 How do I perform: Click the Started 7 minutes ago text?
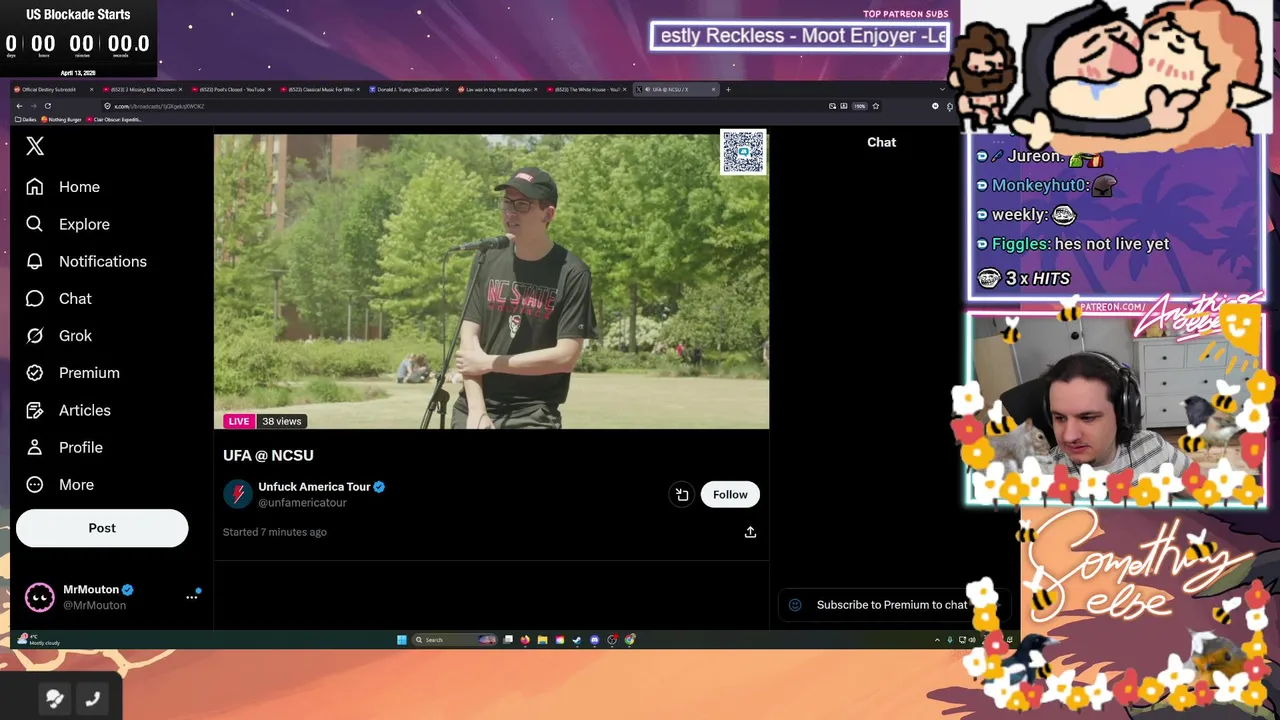[x=275, y=532]
